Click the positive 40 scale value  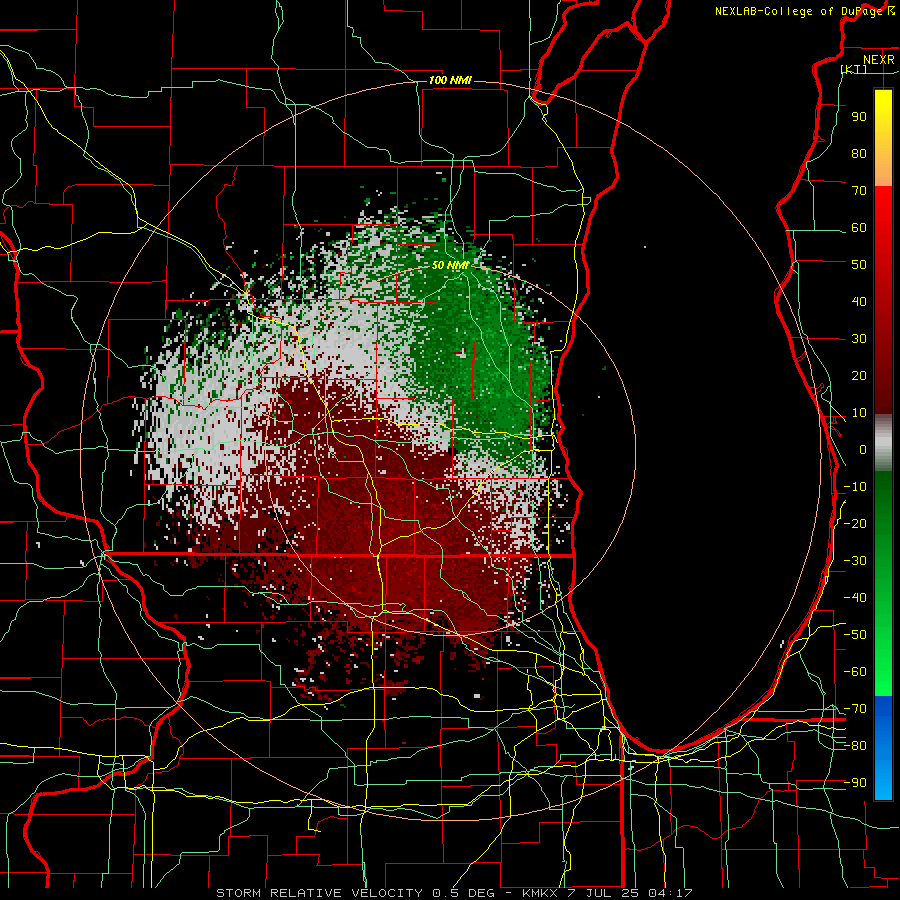pyautogui.click(x=859, y=301)
